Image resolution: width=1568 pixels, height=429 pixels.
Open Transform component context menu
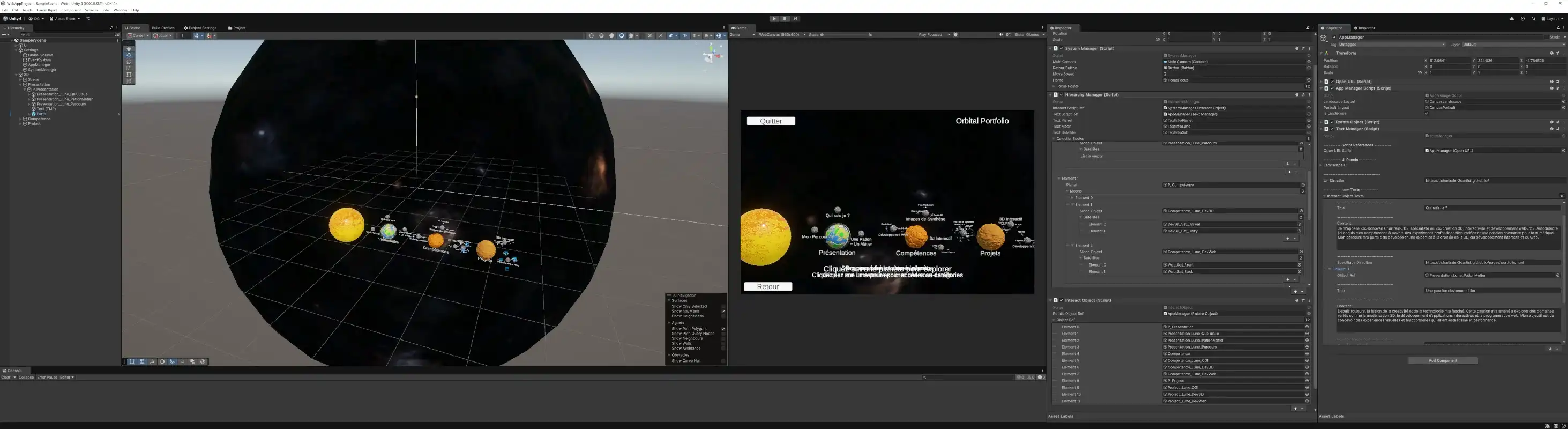[x=1563, y=53]
